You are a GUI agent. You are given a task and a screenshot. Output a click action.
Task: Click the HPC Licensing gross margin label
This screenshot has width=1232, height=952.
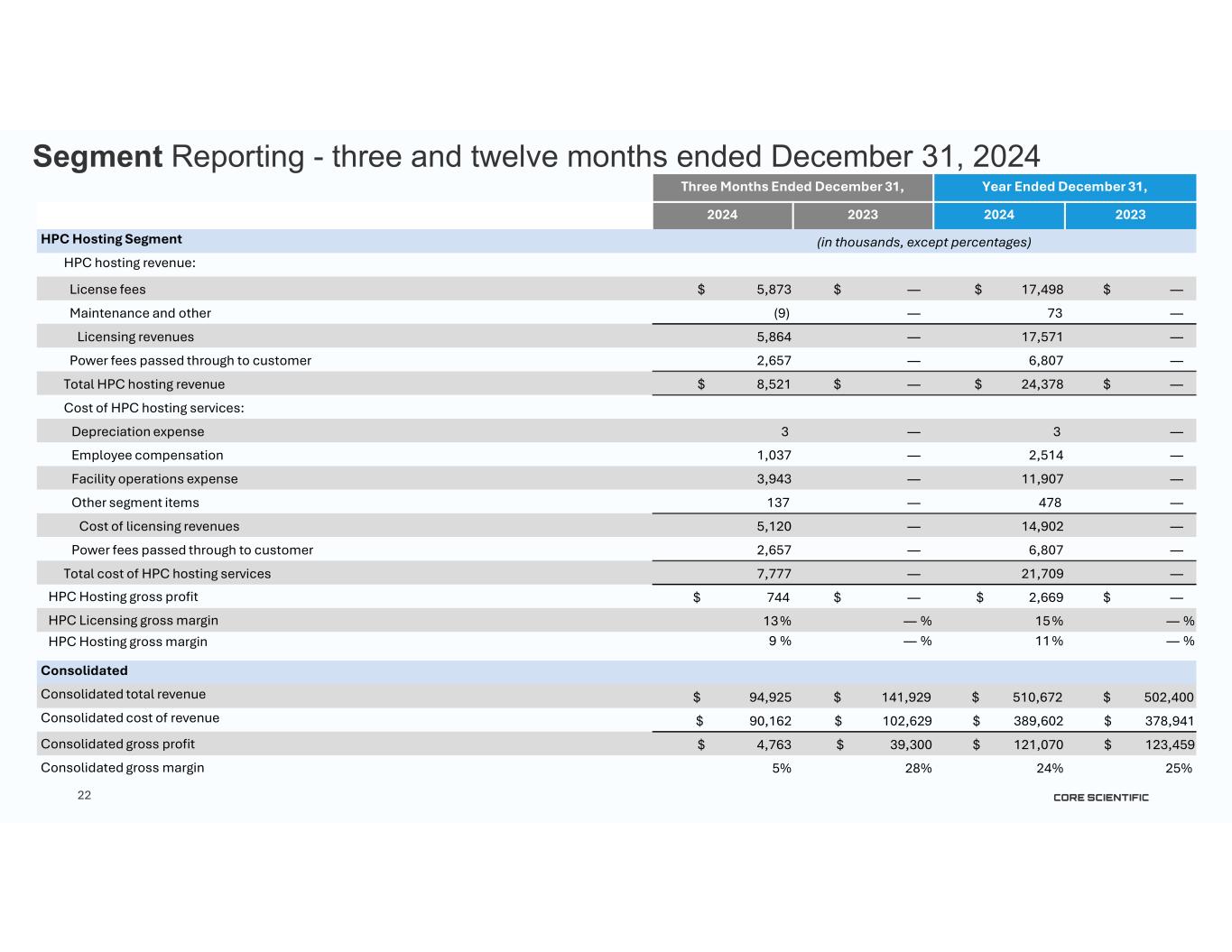(x=133, y=621)
